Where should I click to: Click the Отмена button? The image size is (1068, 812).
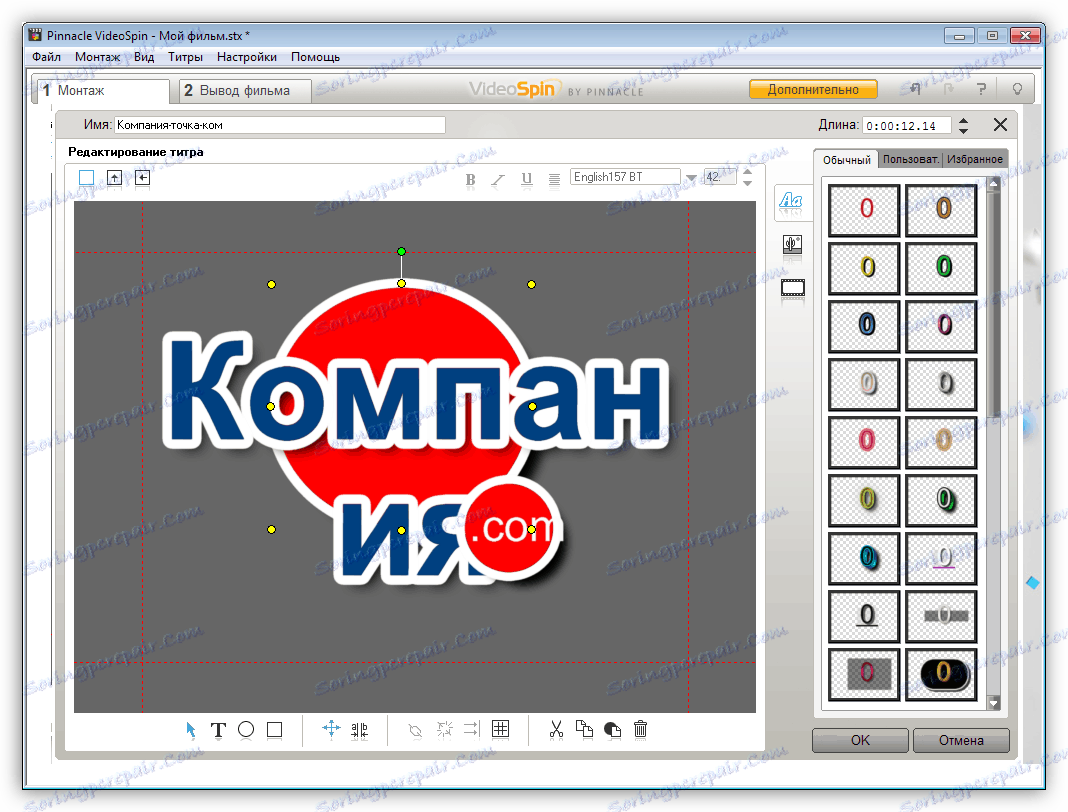[961, 740]
